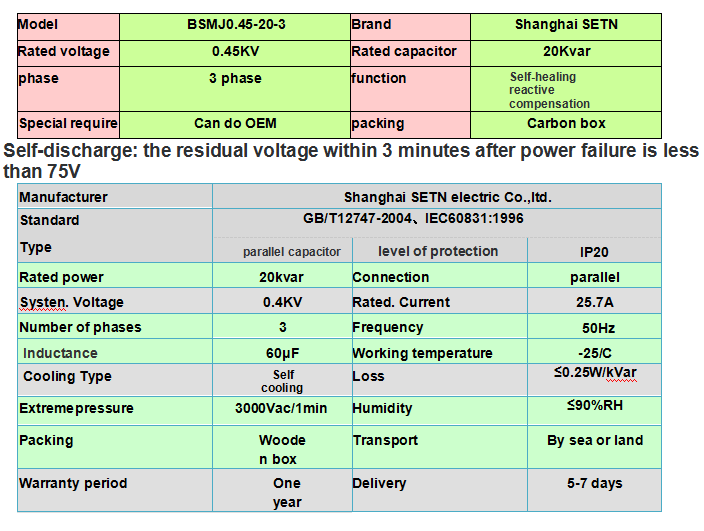
Task: Click the BSMJ0.45-20-3 model number cell
Action: point(235,25)
